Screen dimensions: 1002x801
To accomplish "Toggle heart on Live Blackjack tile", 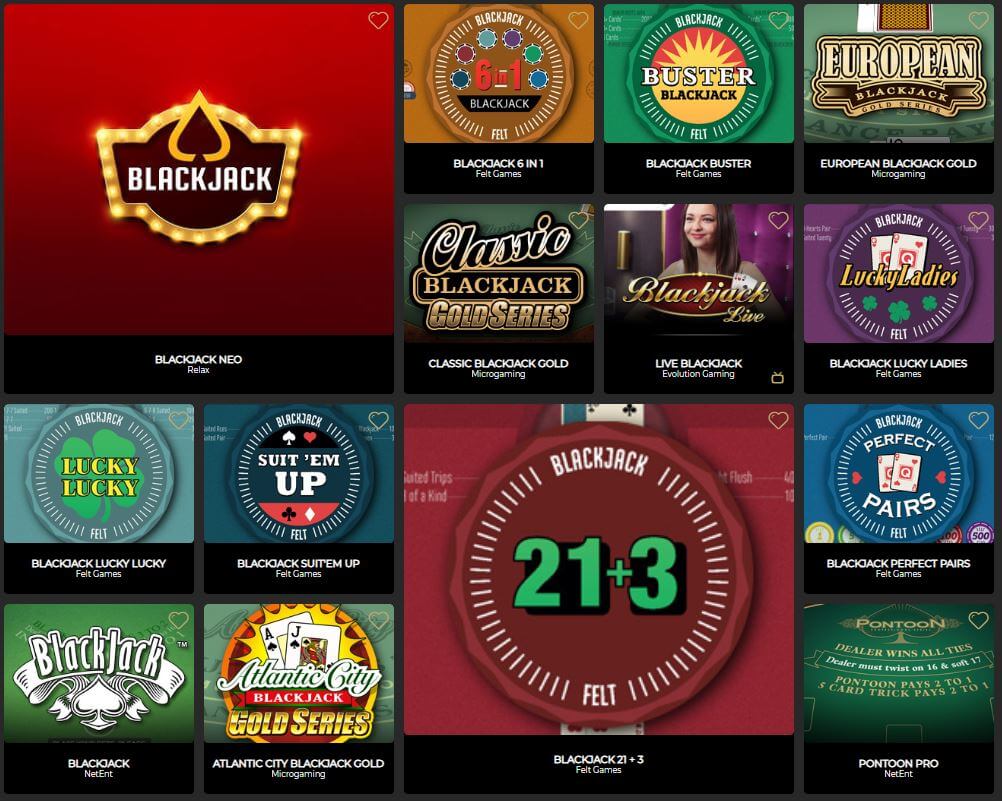I will pos(778,221).
